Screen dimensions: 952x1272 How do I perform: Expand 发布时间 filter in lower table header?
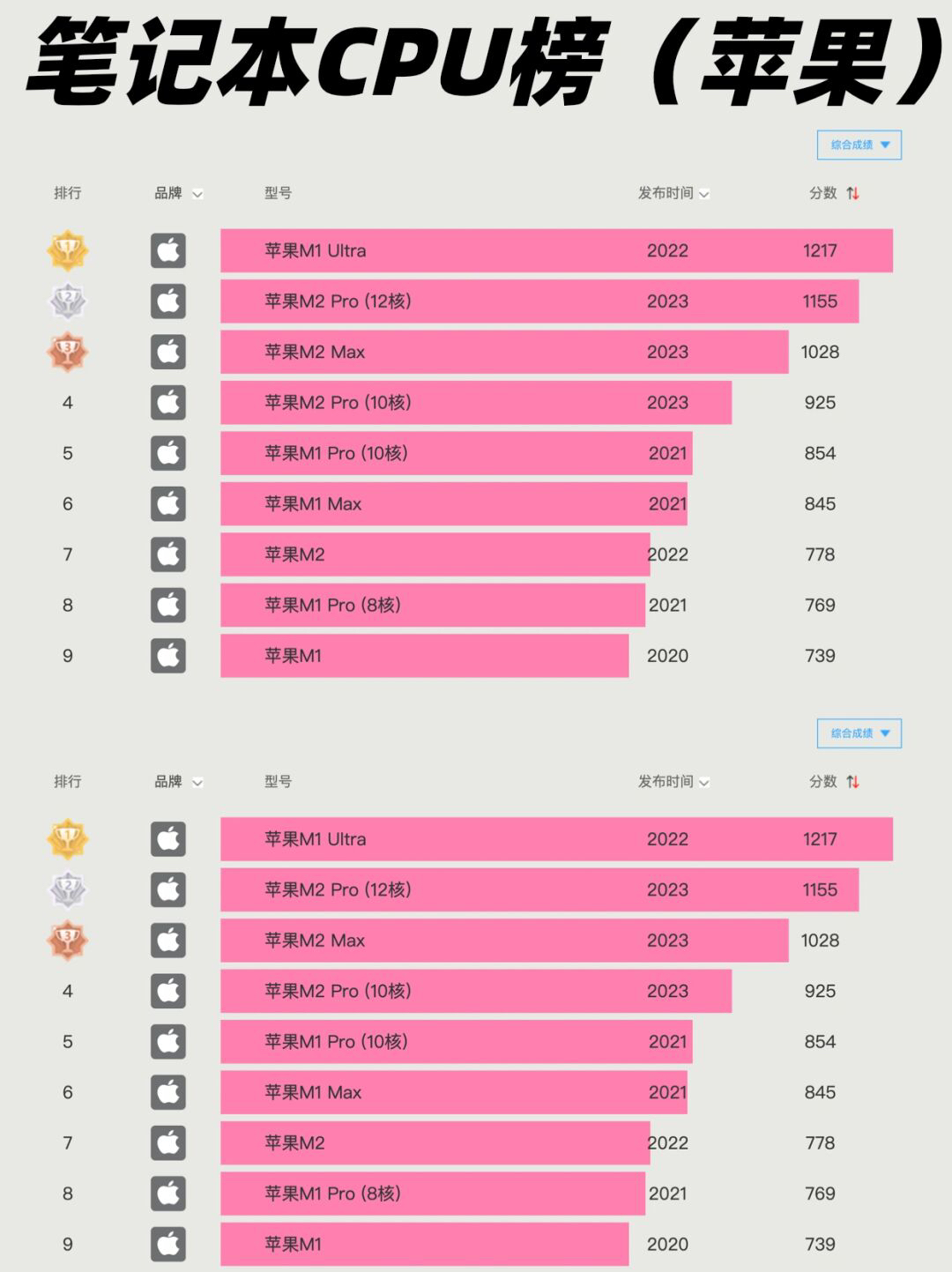[x=704, y=783]
